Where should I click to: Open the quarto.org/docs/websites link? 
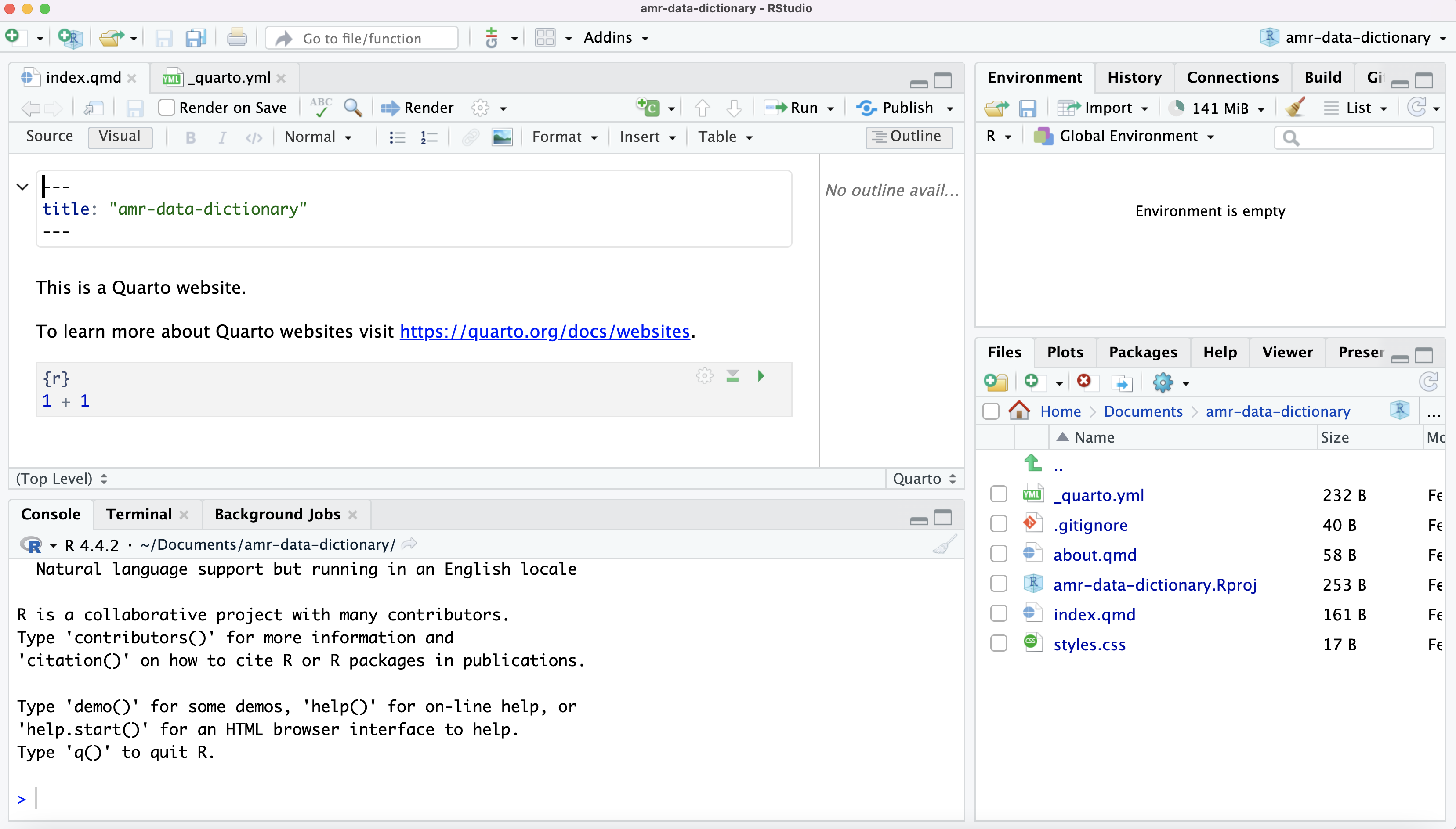point(545,332)
